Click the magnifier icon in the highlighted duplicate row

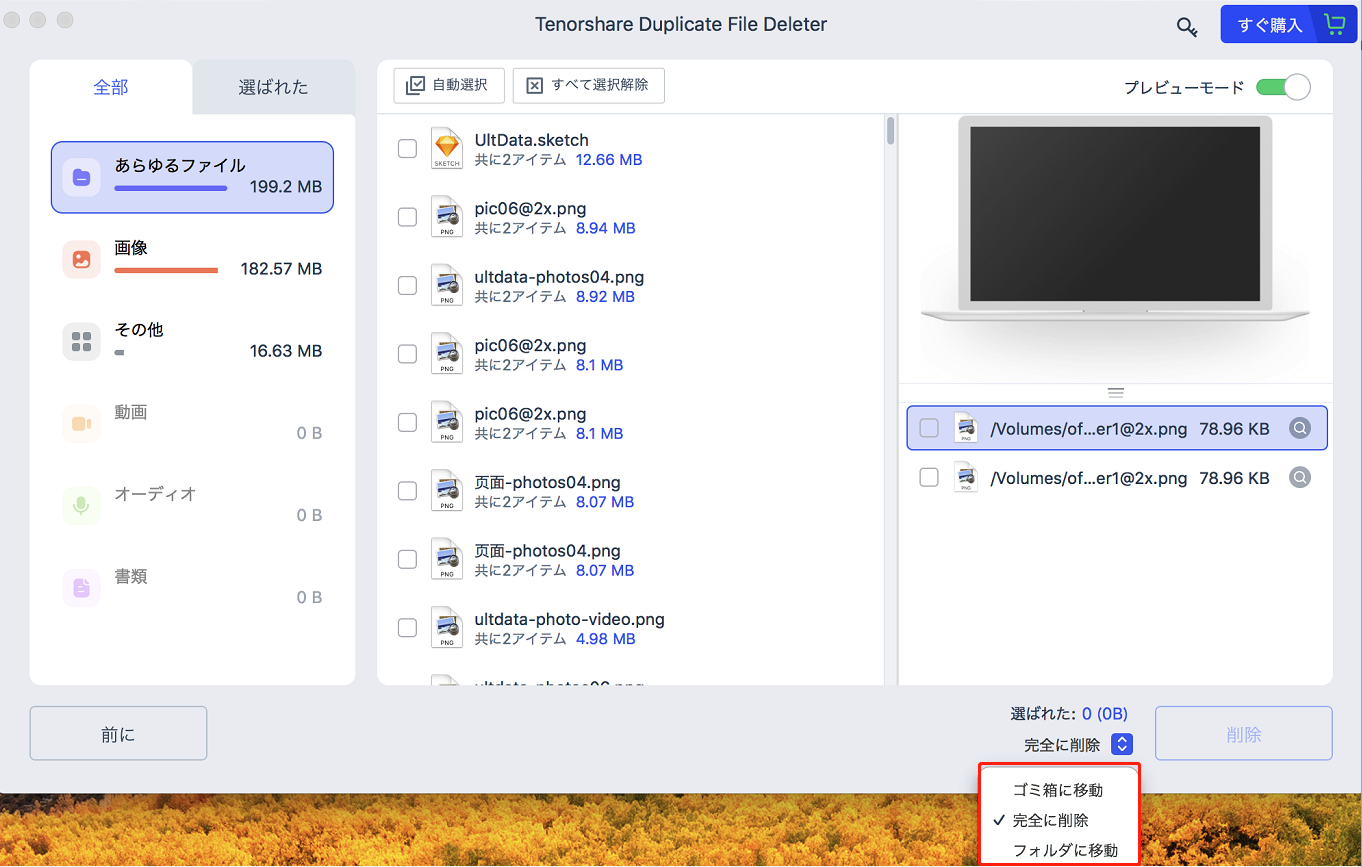(1300, 428)
